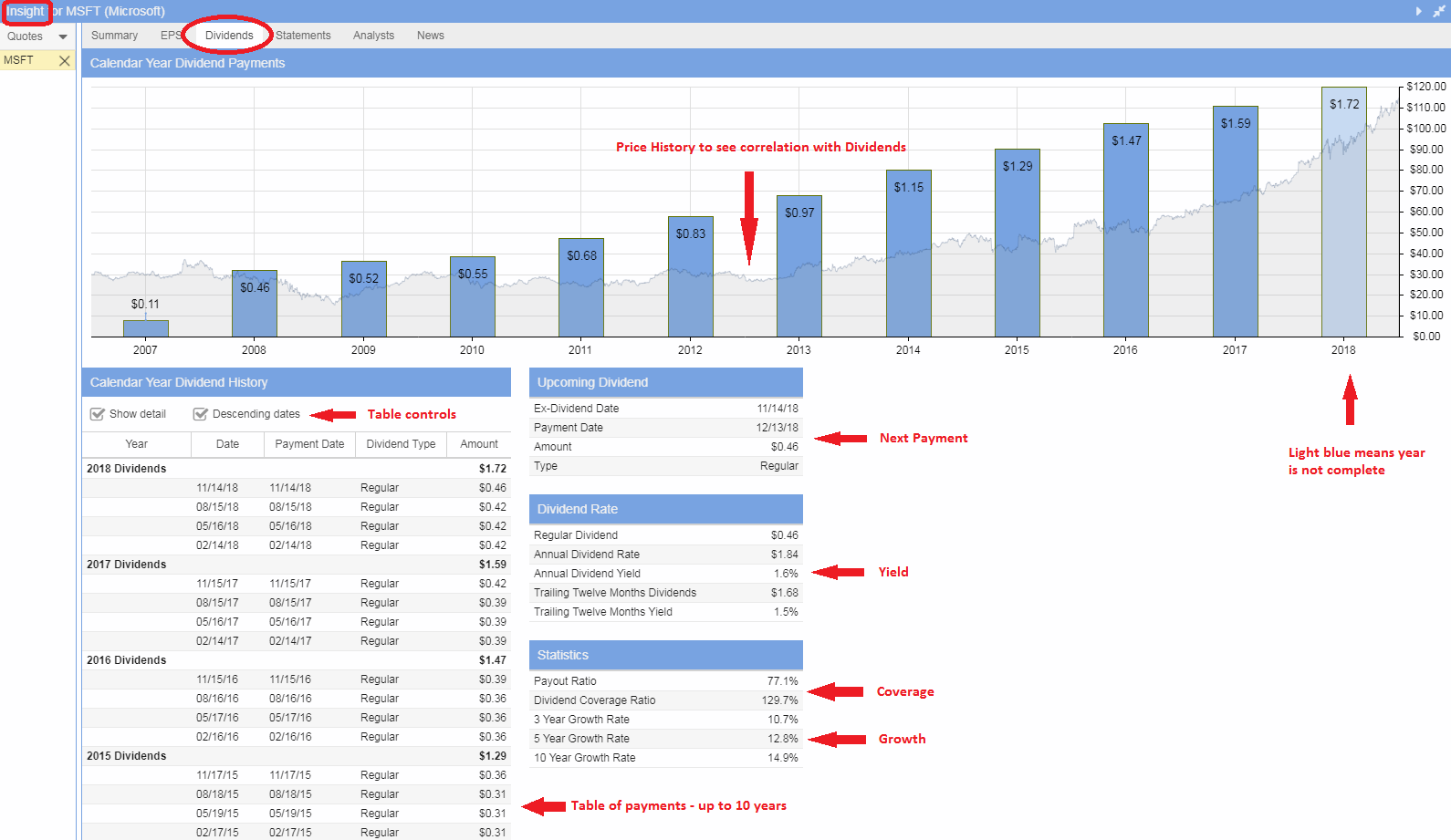Open the EPS tab
Viewport: 1451px width, 840px height.
[x=171, y=36]
